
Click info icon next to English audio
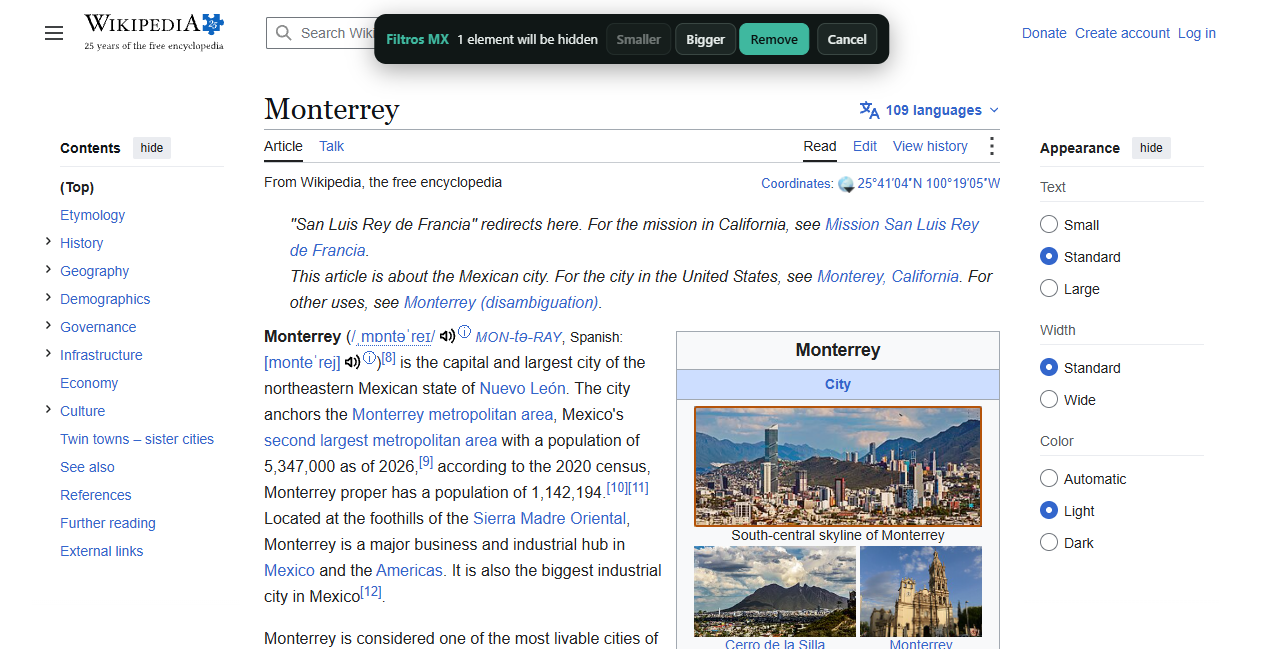(x=464, y=331)
